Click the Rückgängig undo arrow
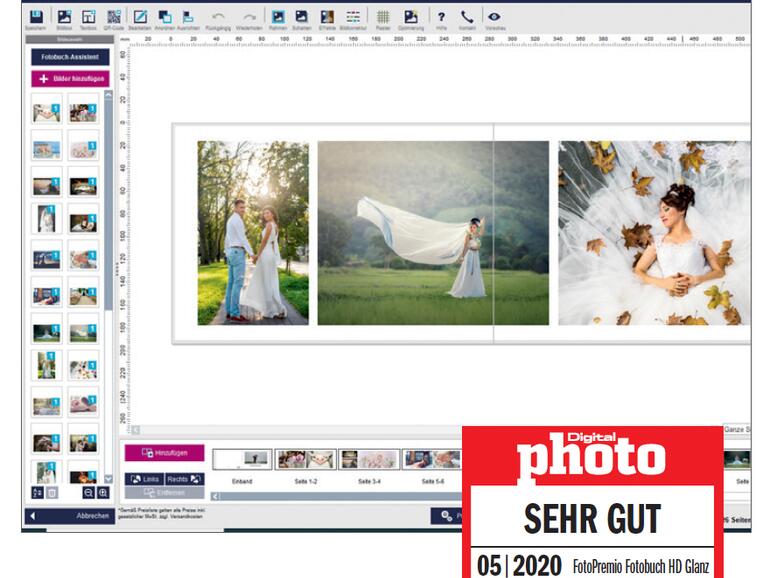770x578 pixels. 218,17
